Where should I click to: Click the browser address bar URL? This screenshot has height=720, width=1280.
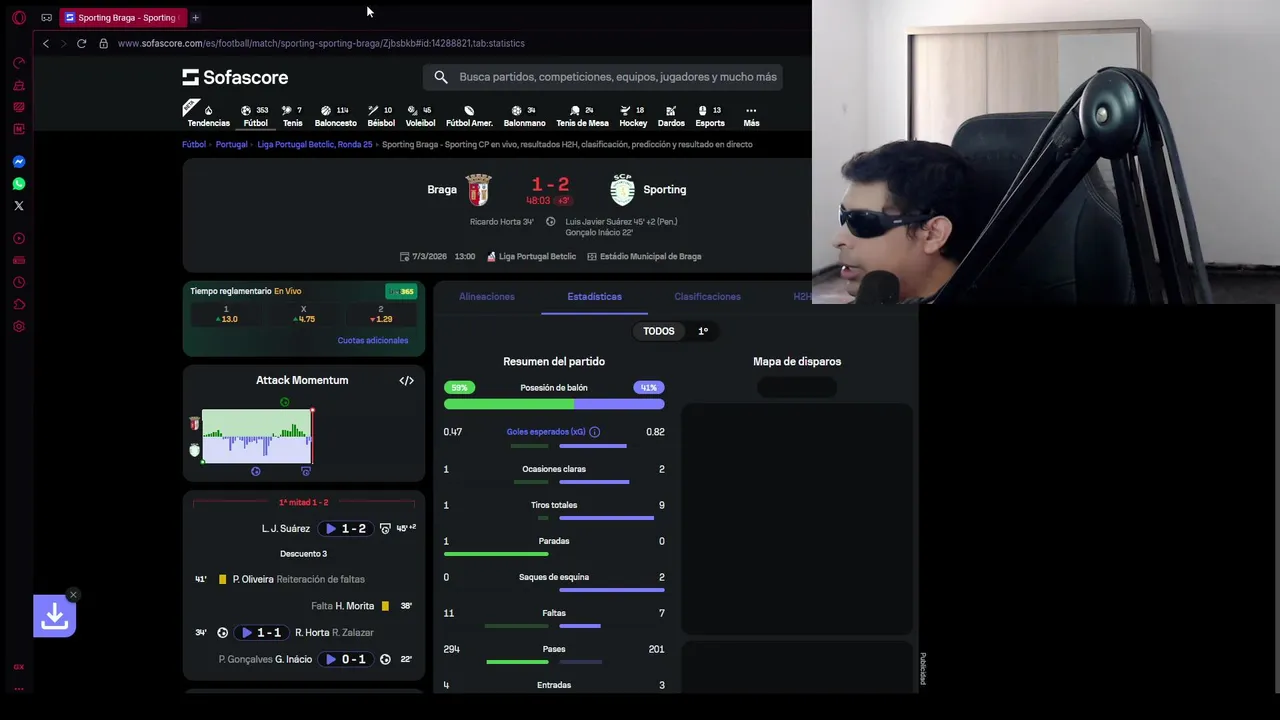pos(321,43)
